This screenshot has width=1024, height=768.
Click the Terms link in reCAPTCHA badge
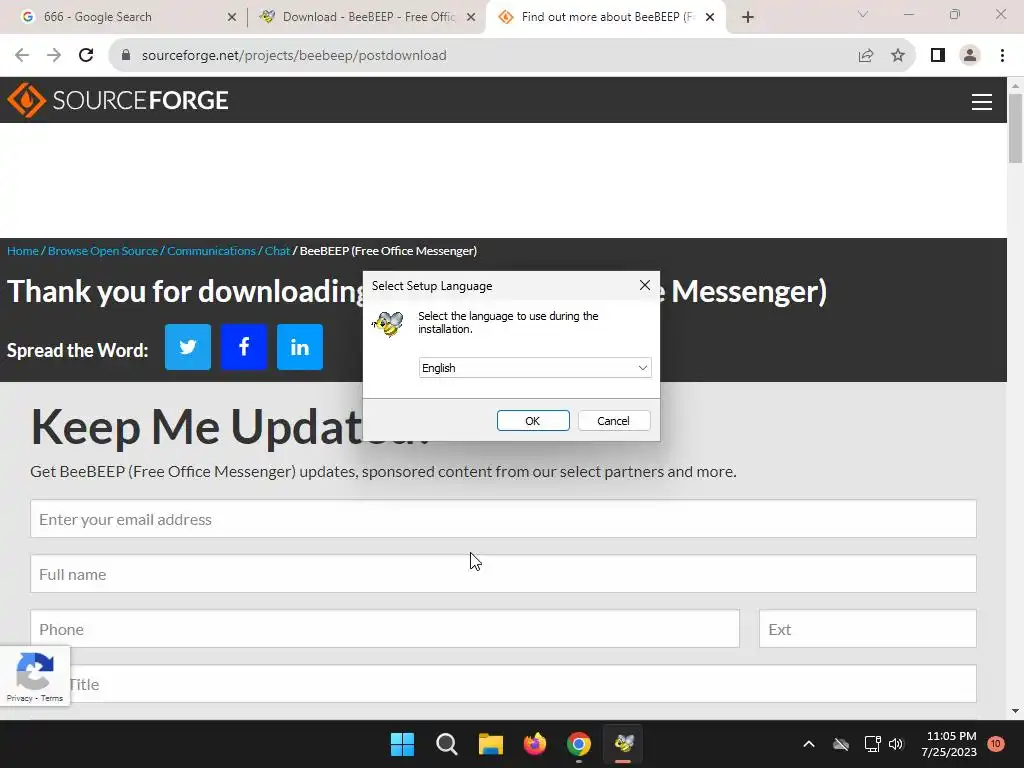(x=52, y=698)
